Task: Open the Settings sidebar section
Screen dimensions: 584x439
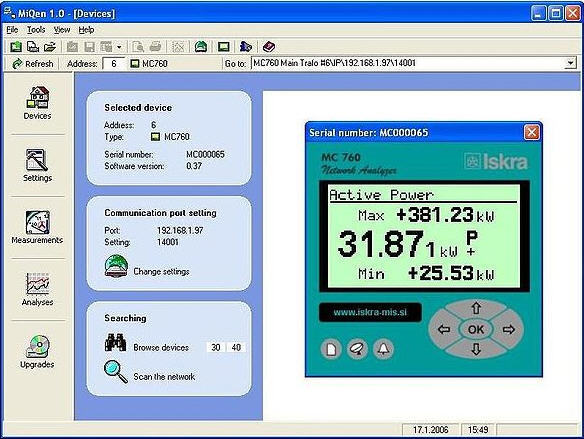Action: (x=37, y=165)
